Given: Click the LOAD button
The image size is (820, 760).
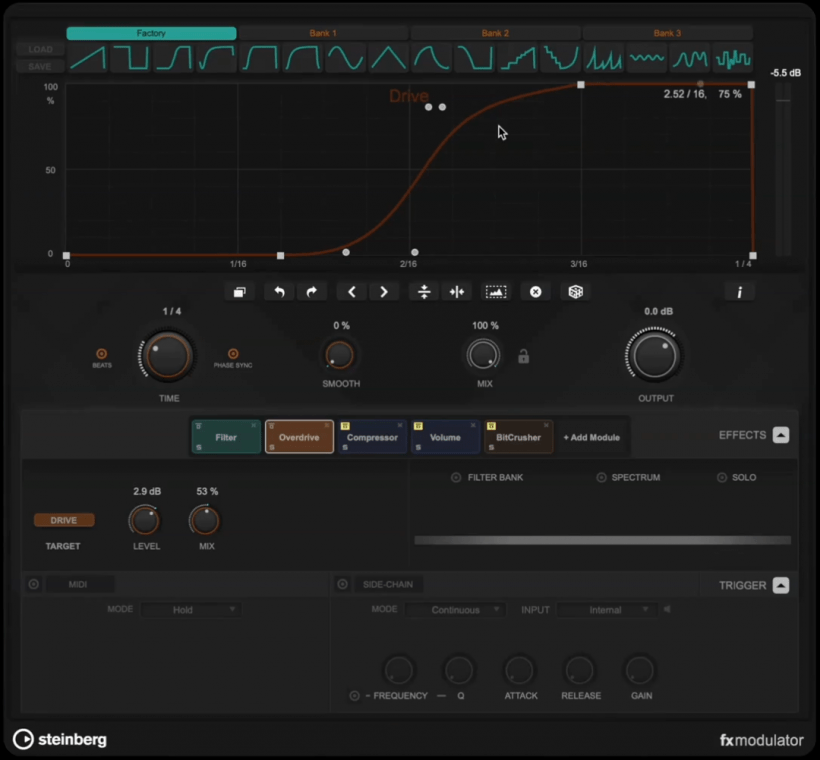Looking at the screenshot, I should (x=40, y=48).
